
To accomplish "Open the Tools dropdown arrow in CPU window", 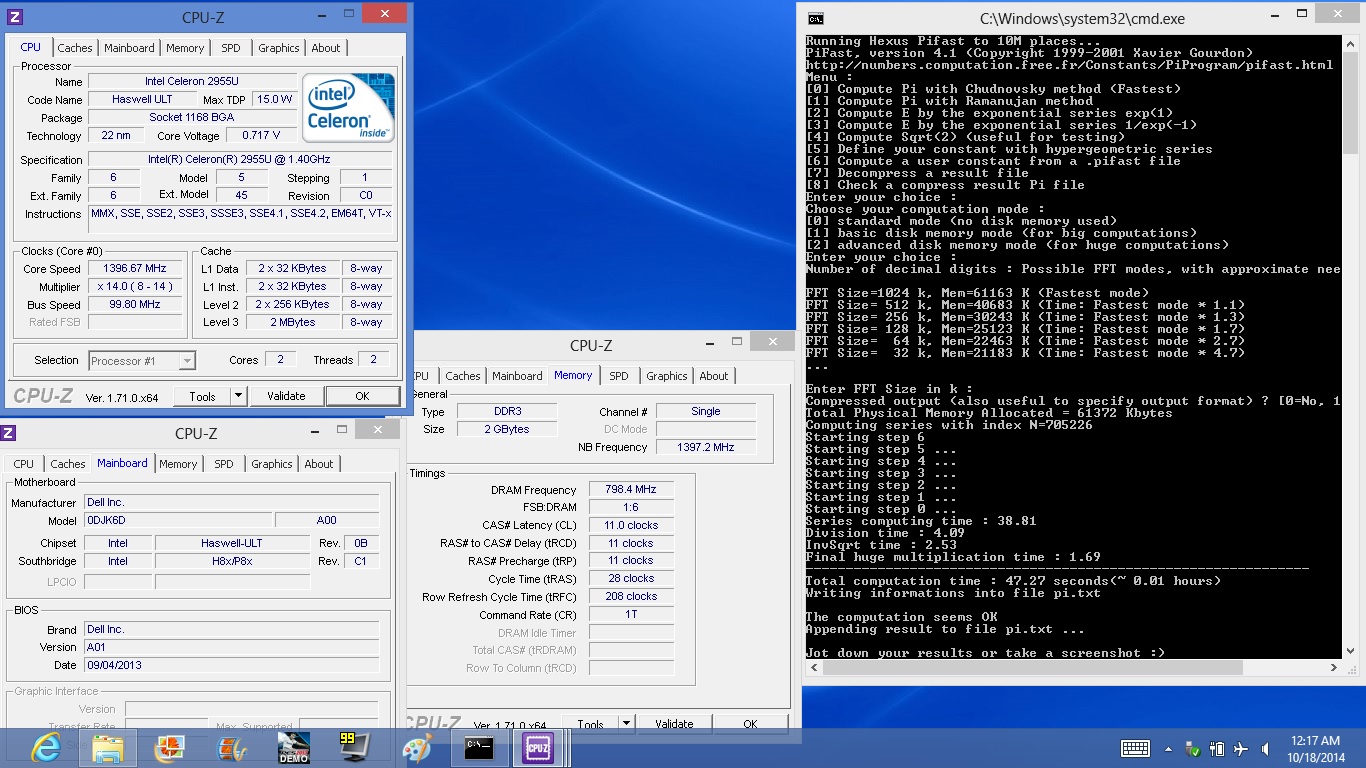I will [238, 396].
